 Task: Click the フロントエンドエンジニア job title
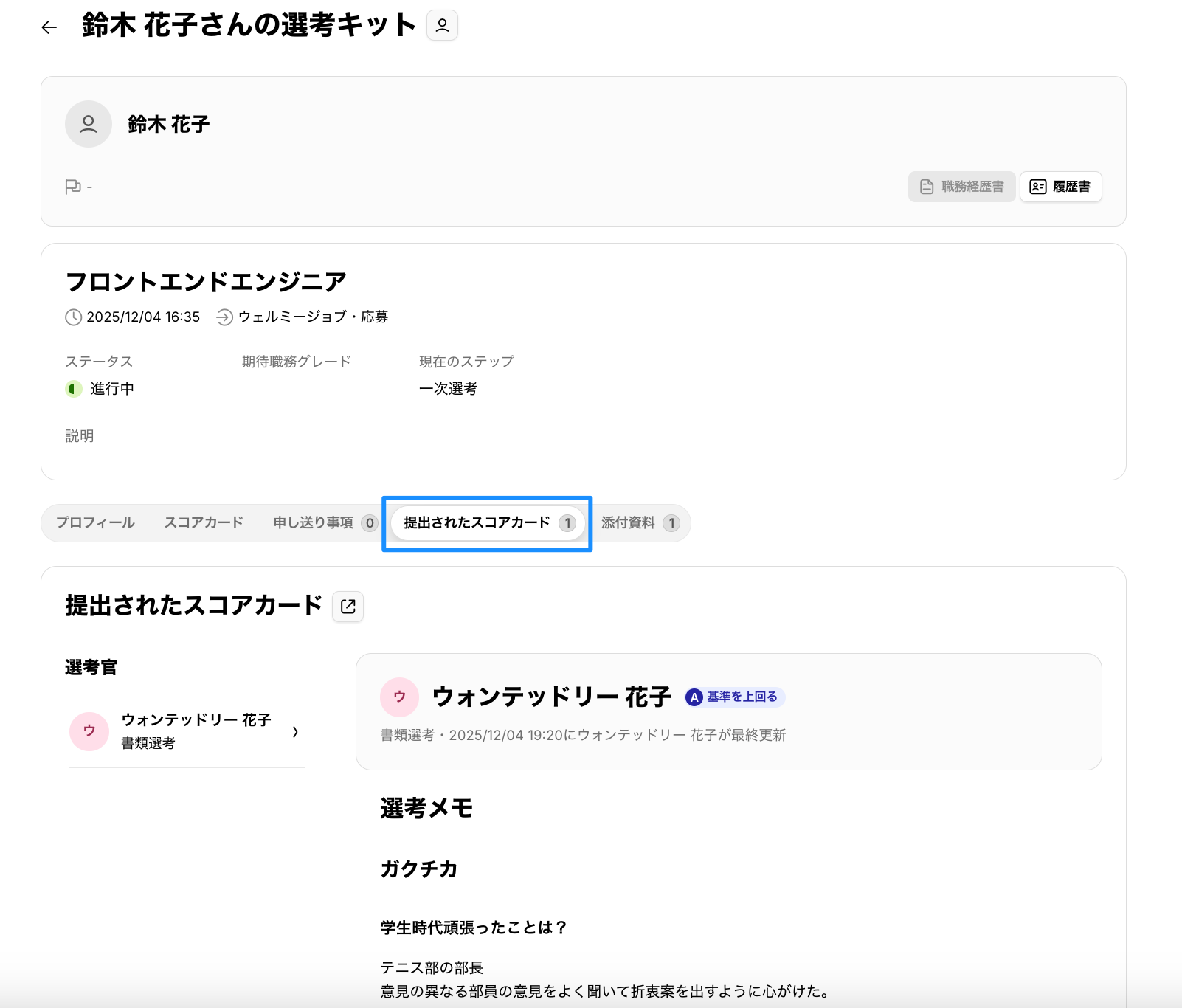(x=206, y=282)
